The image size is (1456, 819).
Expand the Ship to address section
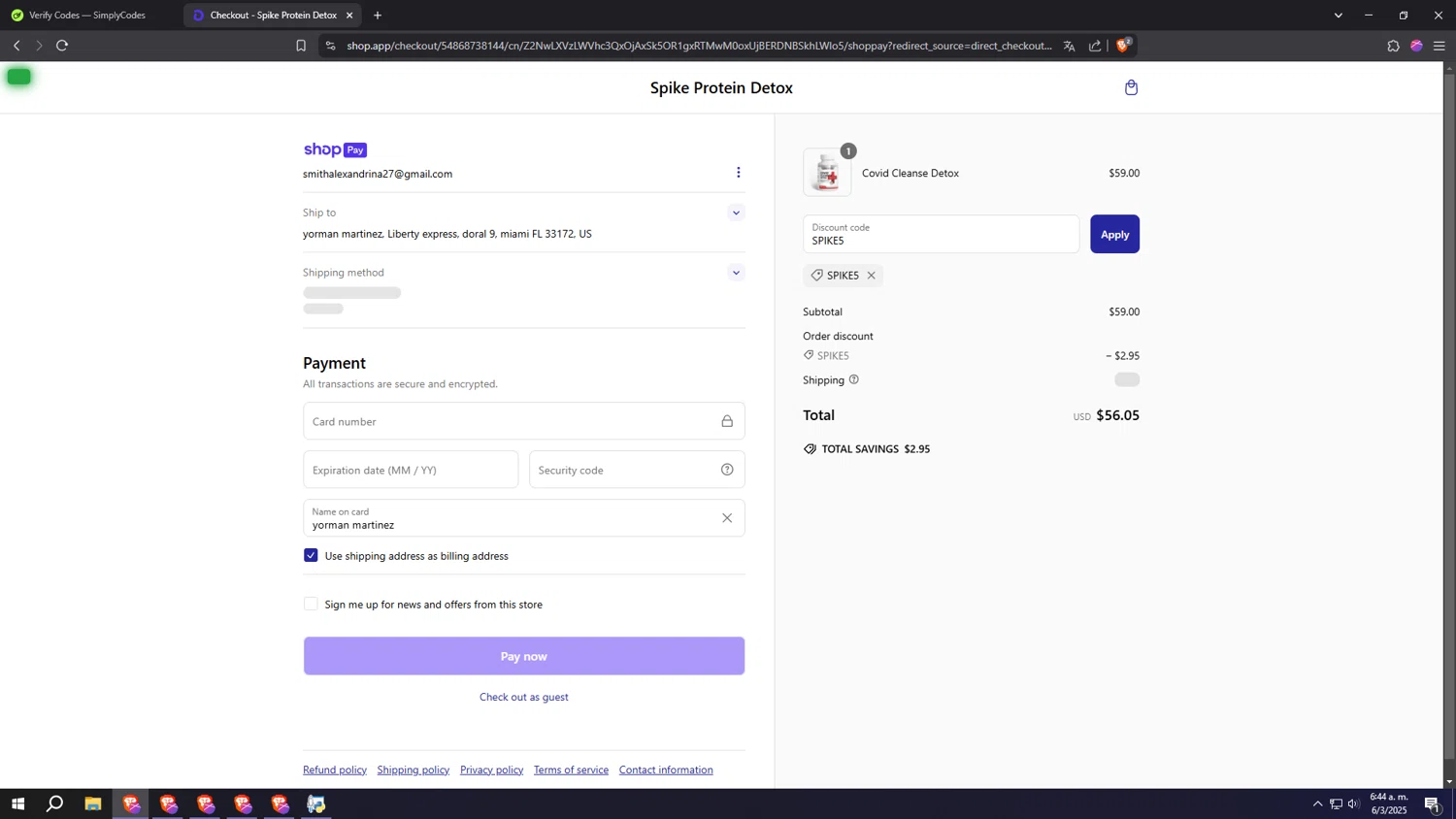(x=736, y=213)
